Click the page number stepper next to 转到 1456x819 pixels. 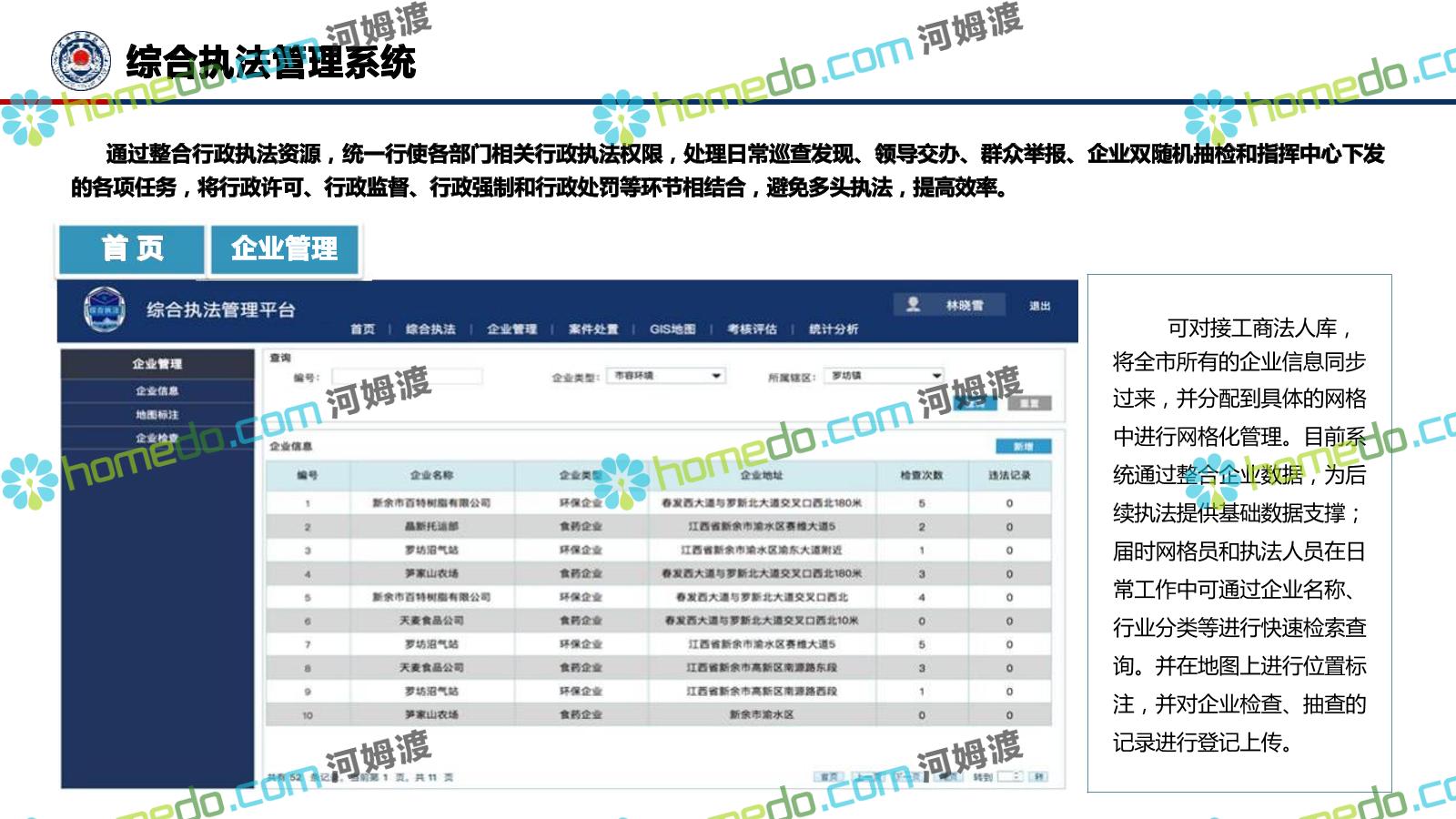tap(1009, 777)
